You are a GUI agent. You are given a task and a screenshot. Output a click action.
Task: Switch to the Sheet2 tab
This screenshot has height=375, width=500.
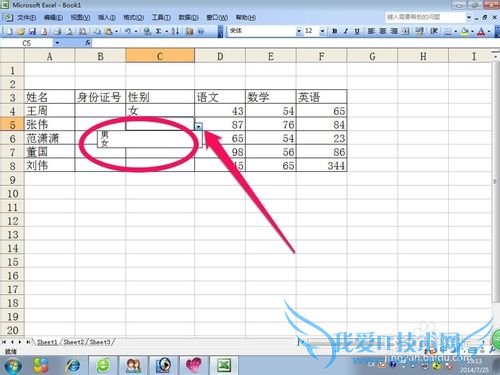pyautogui.click(x=73, y=342)
